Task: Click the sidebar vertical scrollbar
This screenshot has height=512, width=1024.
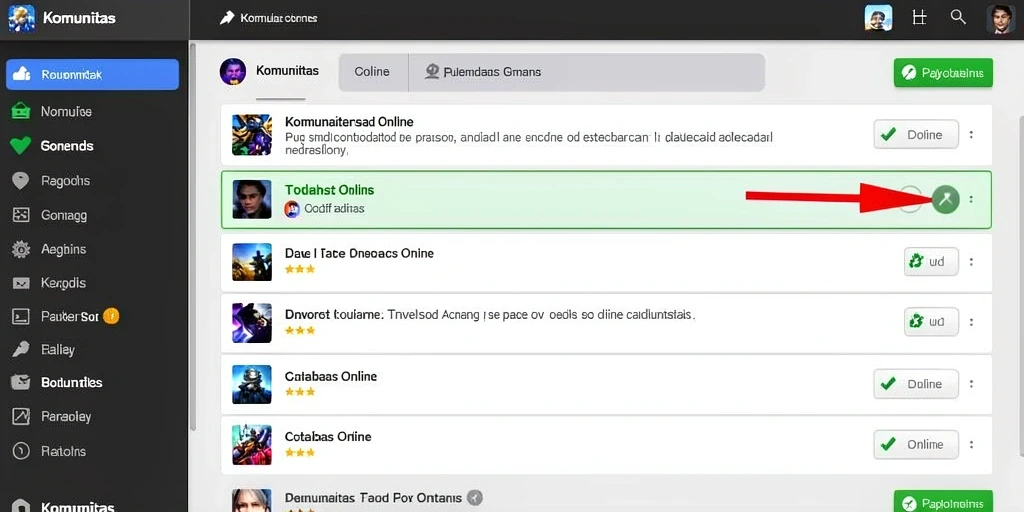Action: (x=192, y=235)
